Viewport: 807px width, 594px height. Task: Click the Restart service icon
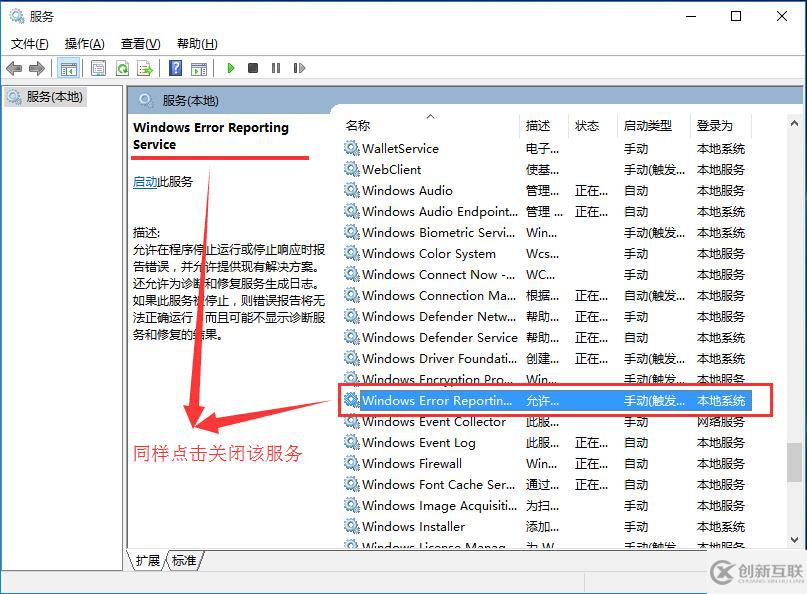tap(299, 68)
